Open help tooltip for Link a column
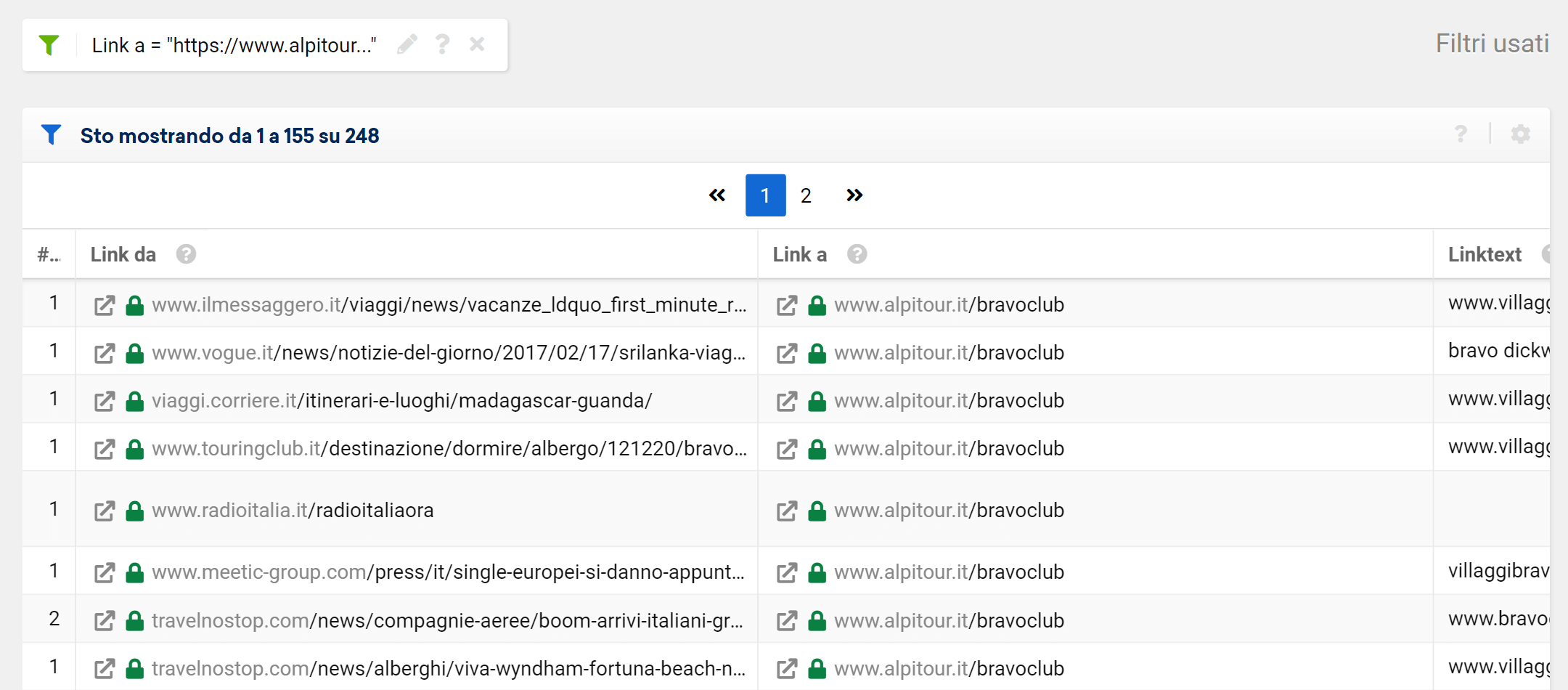 857,254
